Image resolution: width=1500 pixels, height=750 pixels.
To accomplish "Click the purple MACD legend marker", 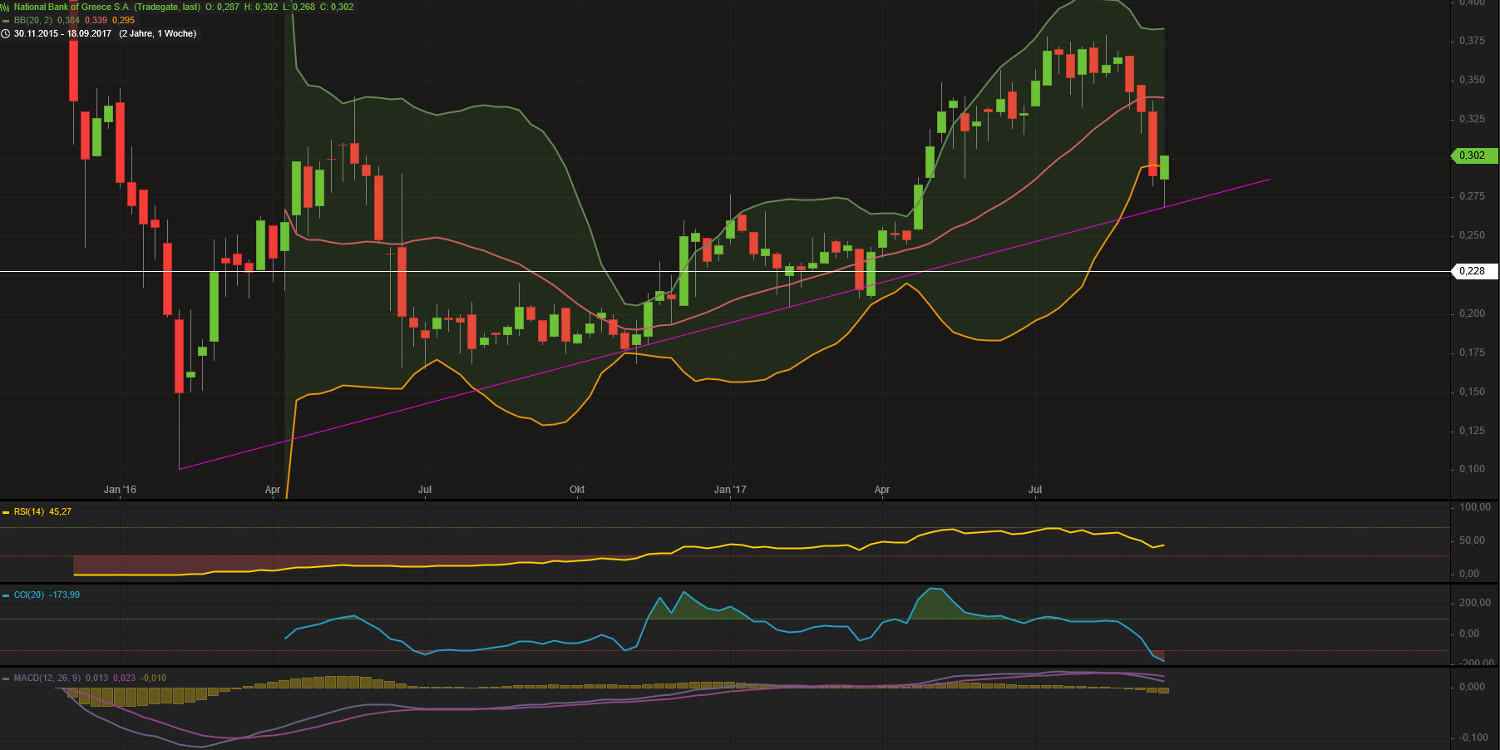I will tap(6, 678).
